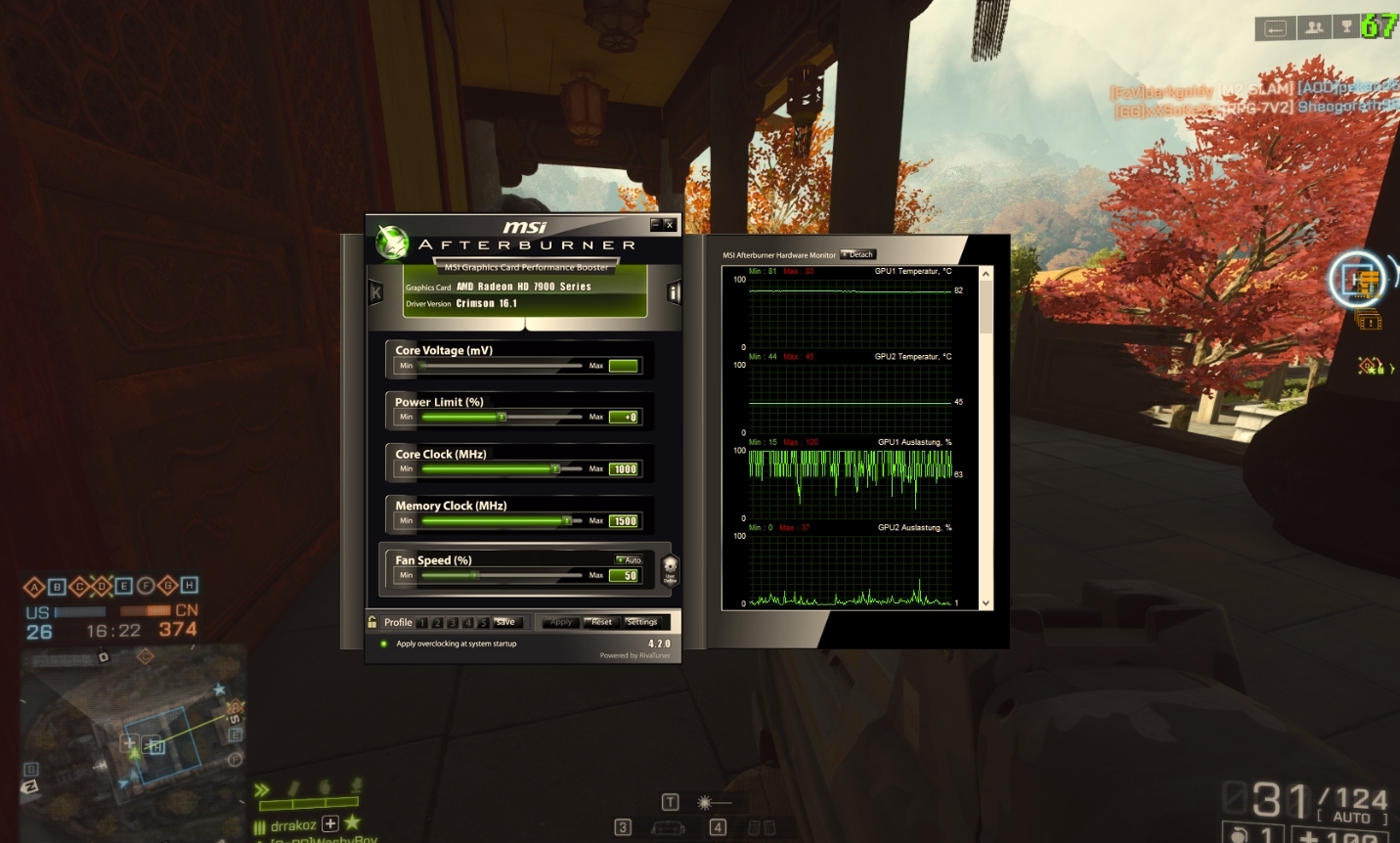Close the MSI Afterburner window
This screenshot has width=1400, height=843.
670,225
